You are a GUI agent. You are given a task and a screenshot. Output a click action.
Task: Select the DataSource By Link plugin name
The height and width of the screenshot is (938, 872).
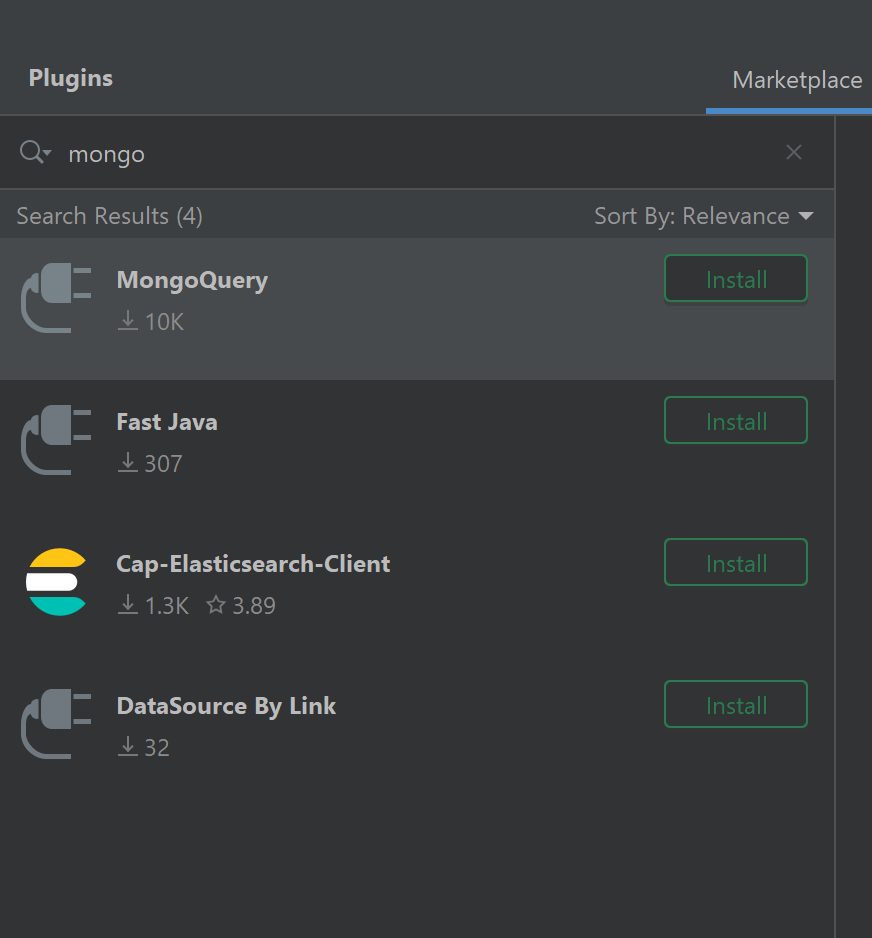click(x=226, y=706)
